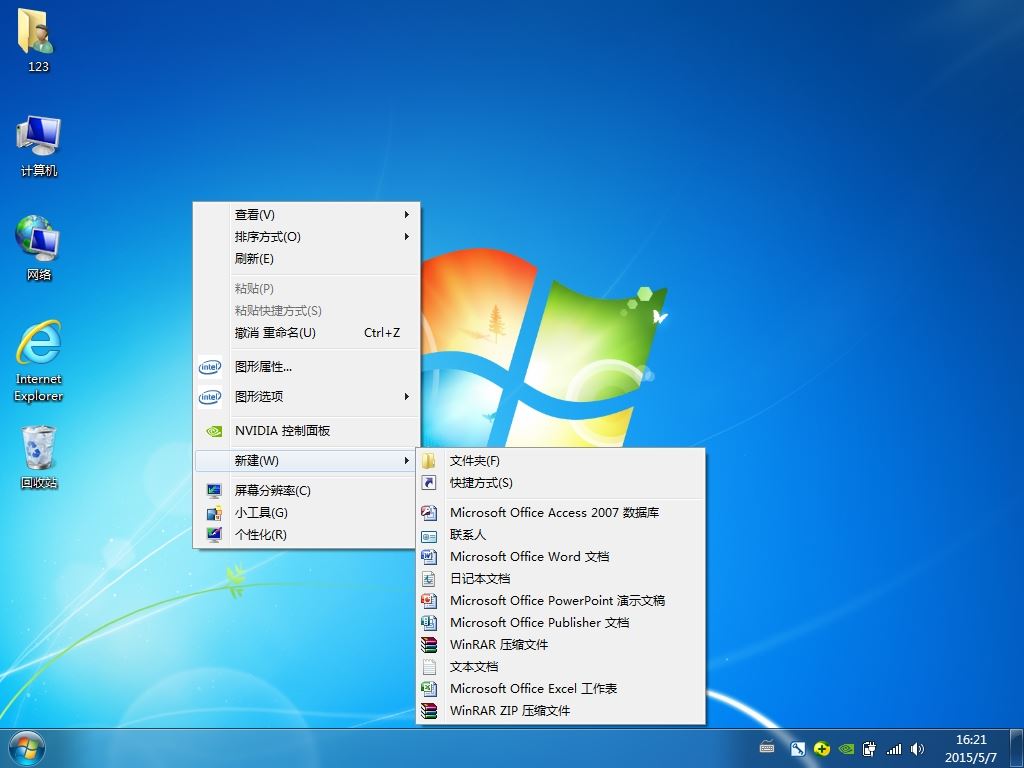
Task: Click the Ctrl+Z shortcut text
Action: point(382,333)
